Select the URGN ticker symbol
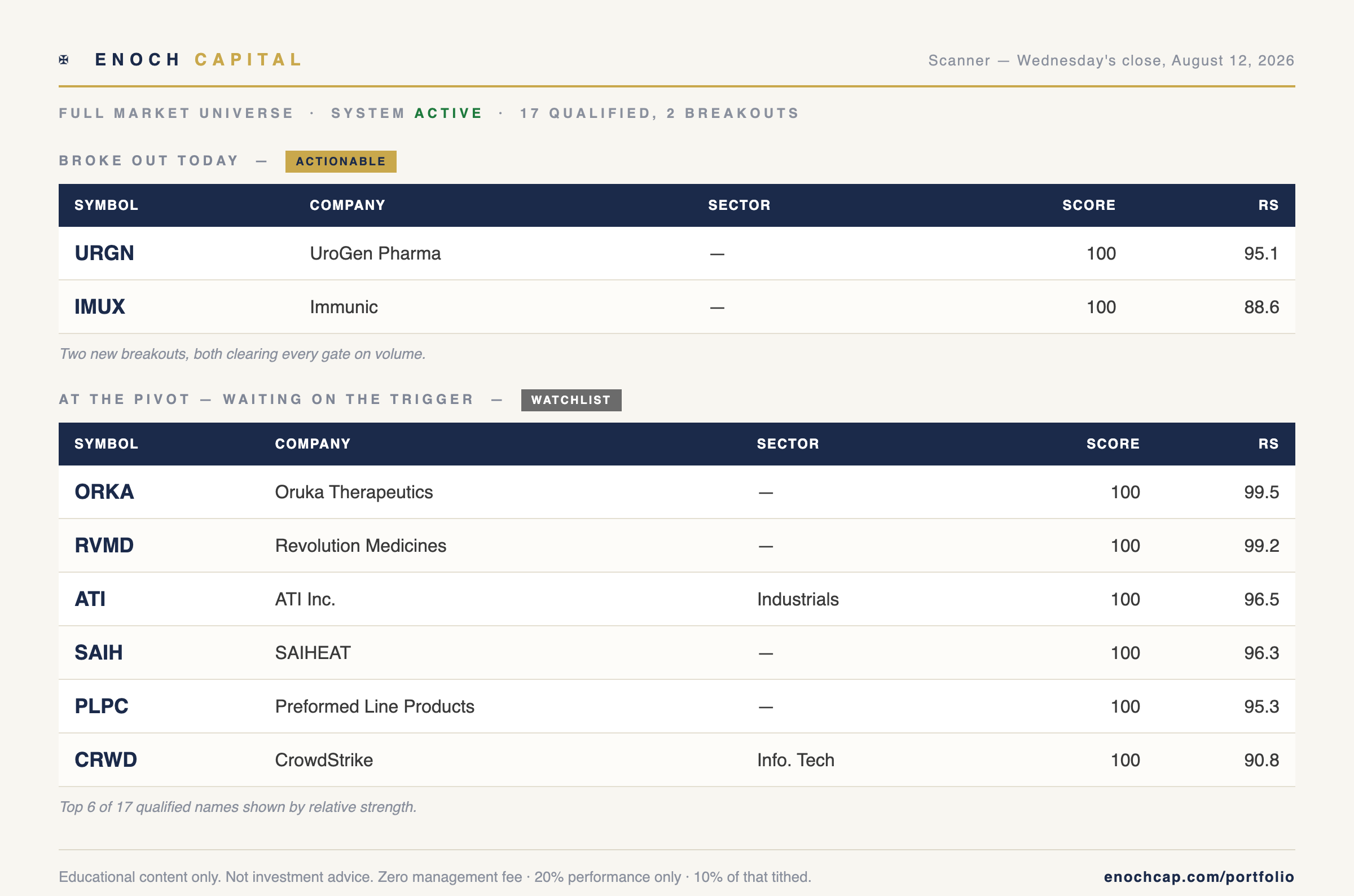The width and height of the screenshot is (1354, 896). 104,253
